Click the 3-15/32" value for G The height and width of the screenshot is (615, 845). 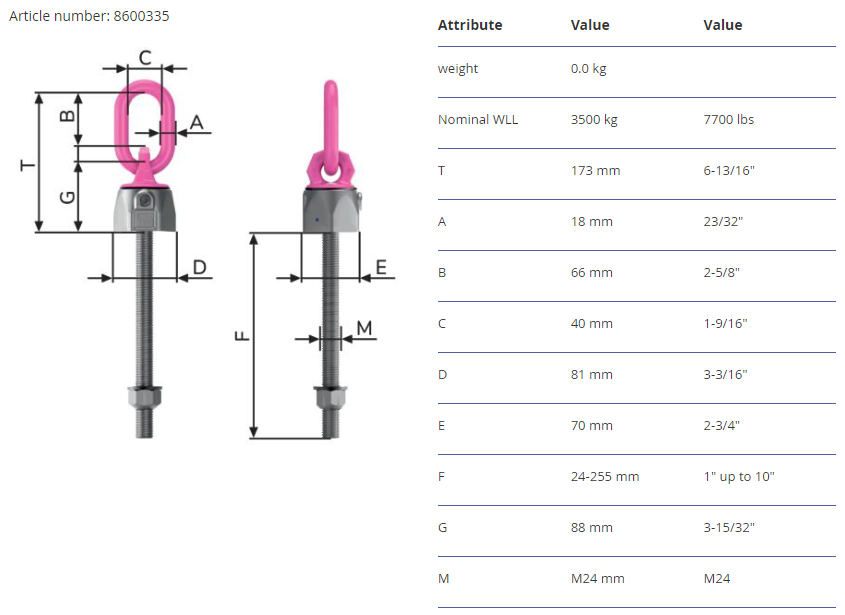click(x=729, y=528)
